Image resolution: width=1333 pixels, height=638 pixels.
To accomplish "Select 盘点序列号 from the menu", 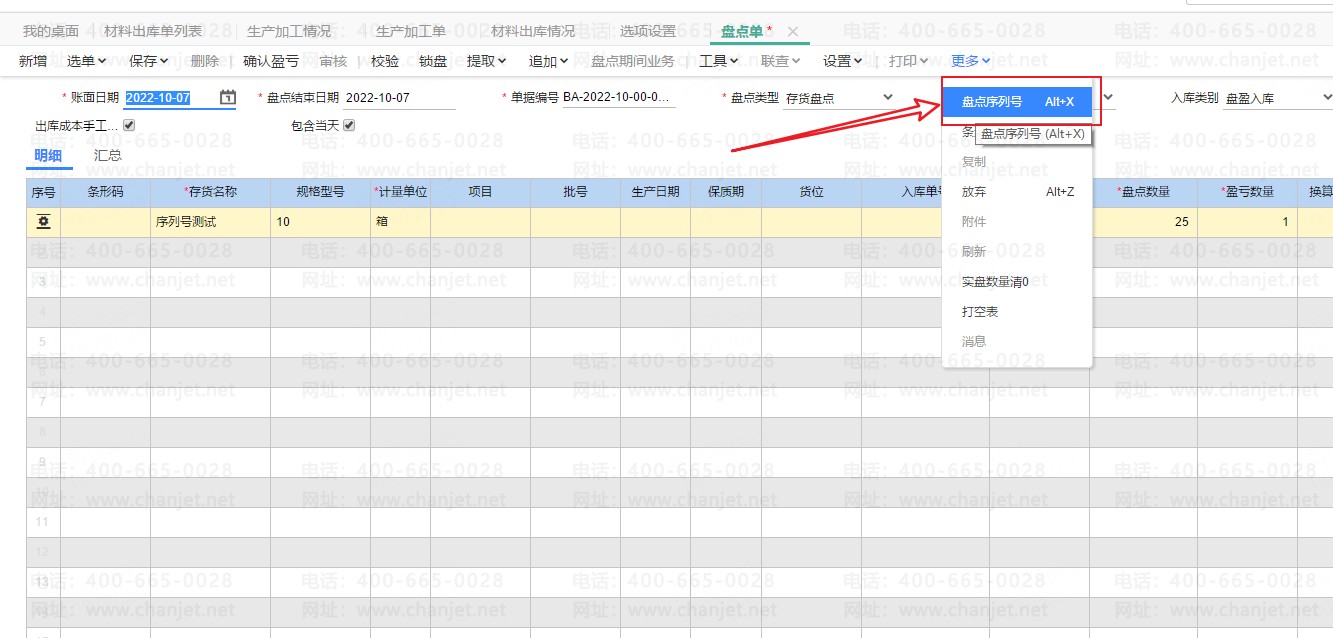I will [x=1017, y=102].
